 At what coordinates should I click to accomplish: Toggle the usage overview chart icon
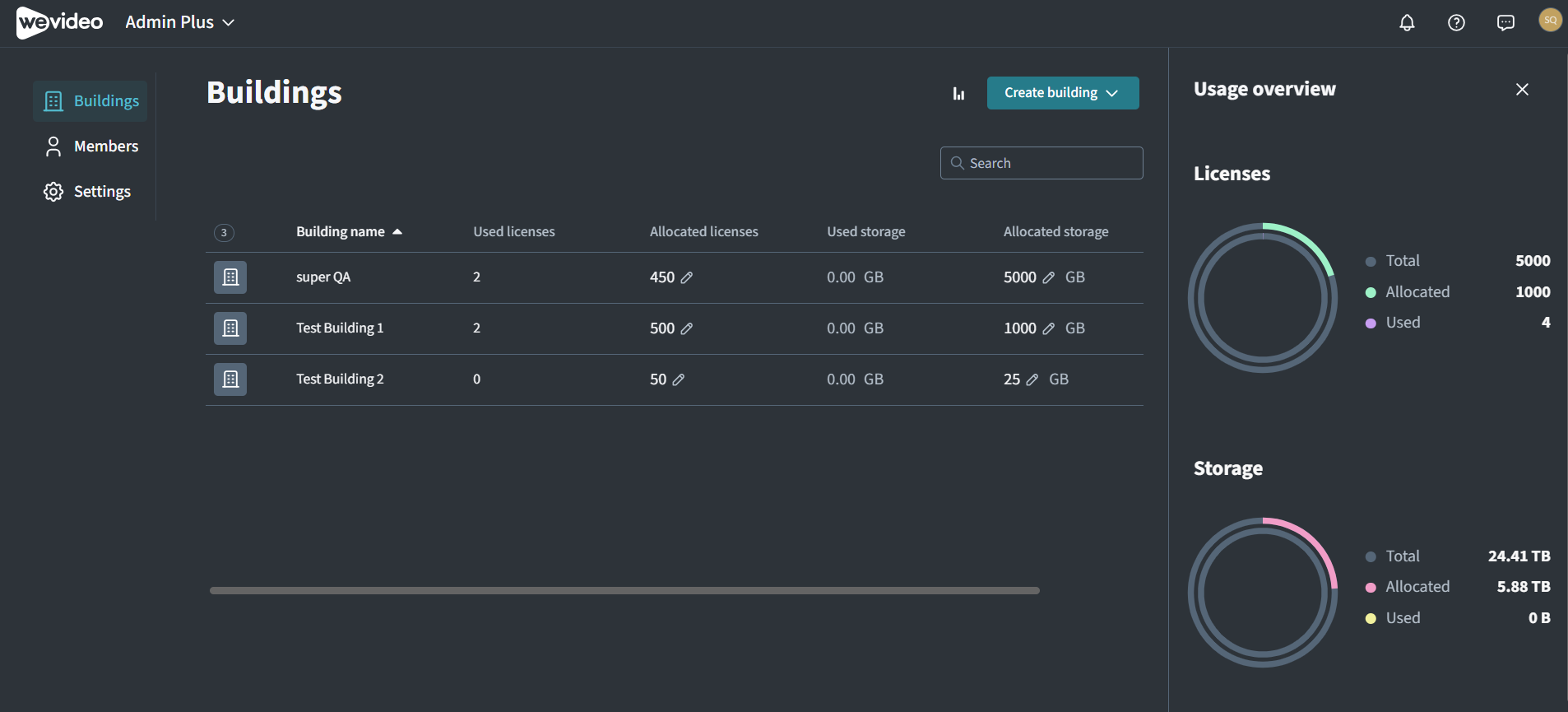(958, 93)
